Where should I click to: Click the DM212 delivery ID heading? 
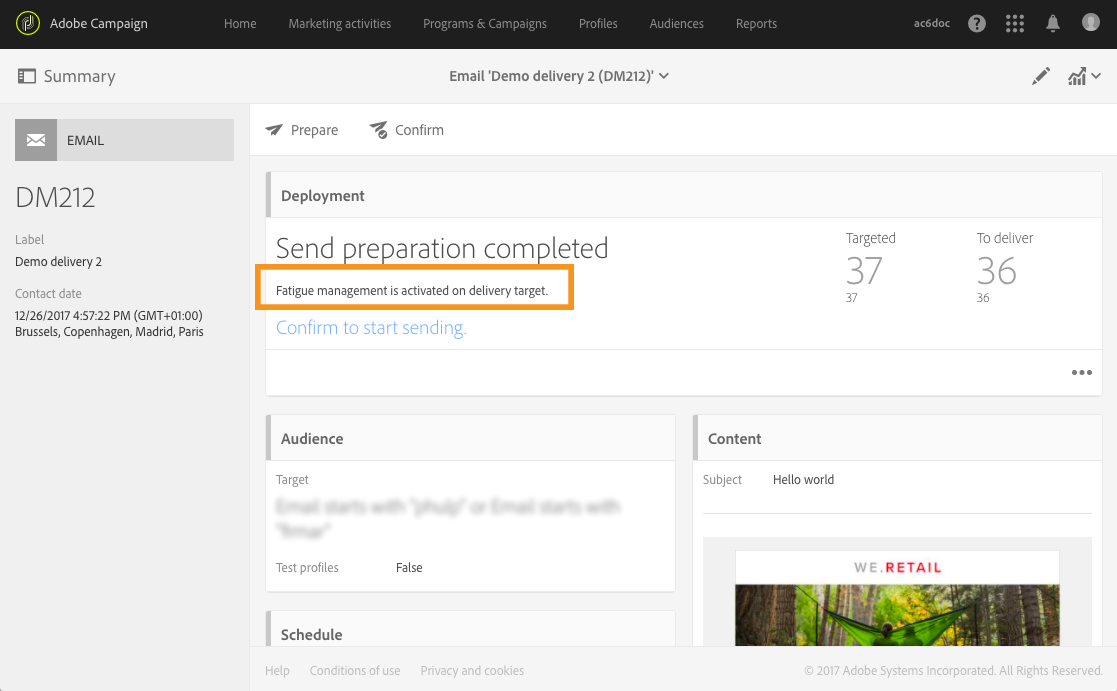coord(55,197)
